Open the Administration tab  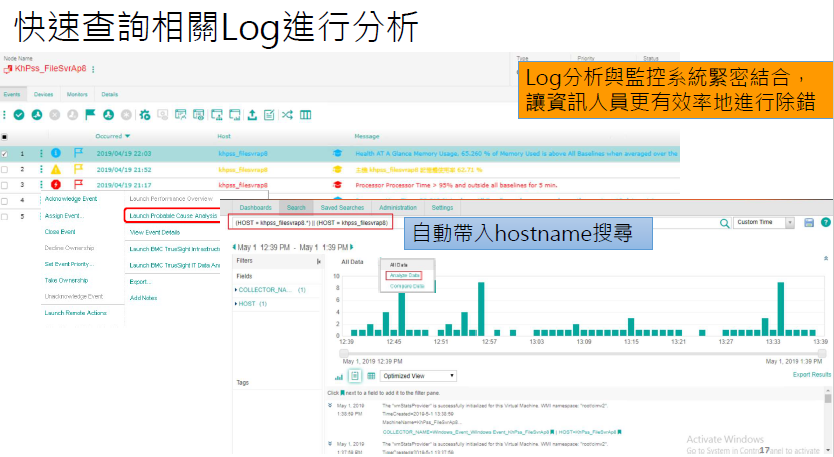click(x=398, y=207)
